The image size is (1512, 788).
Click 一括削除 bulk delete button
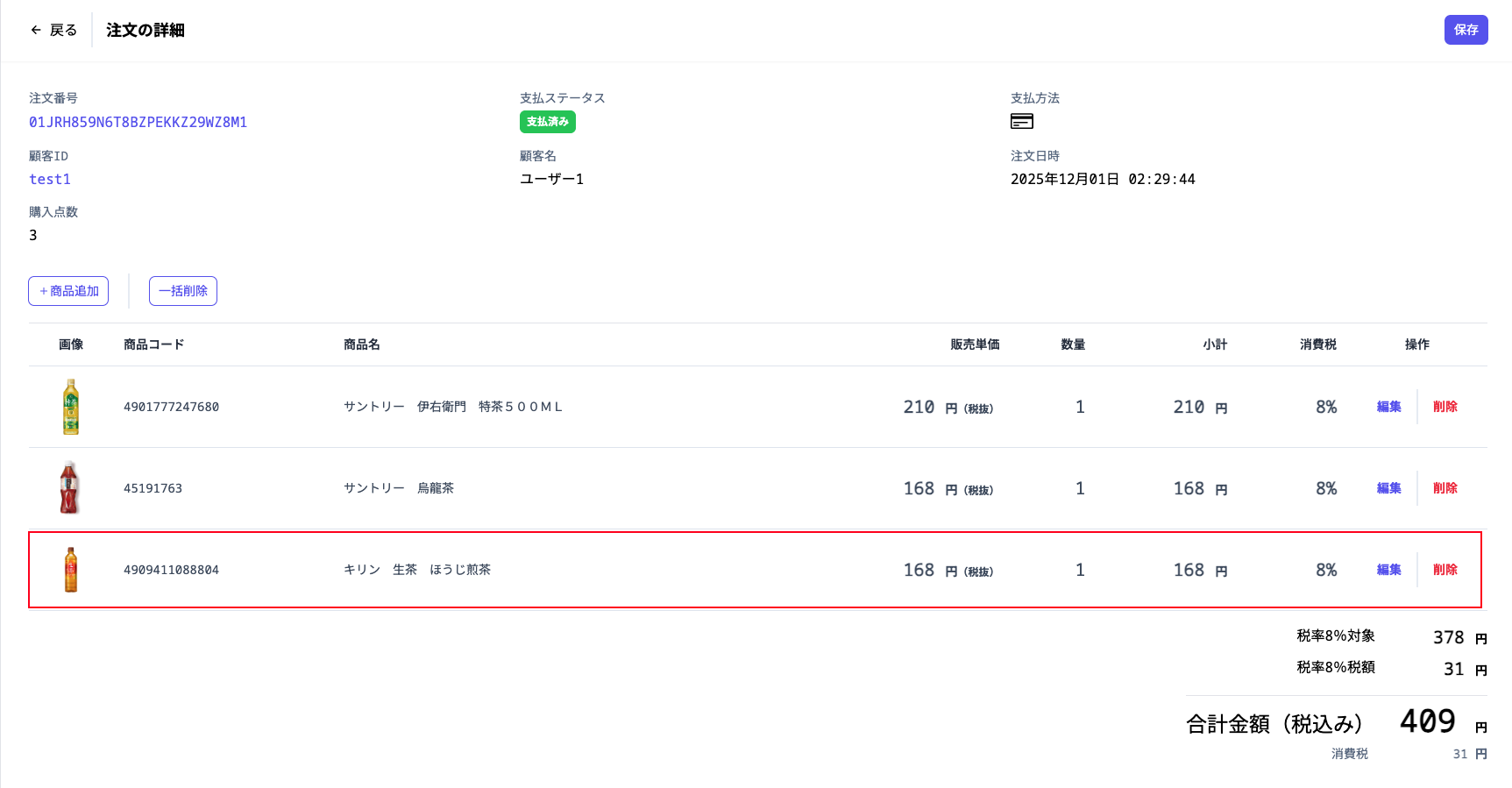coord(182,291)
